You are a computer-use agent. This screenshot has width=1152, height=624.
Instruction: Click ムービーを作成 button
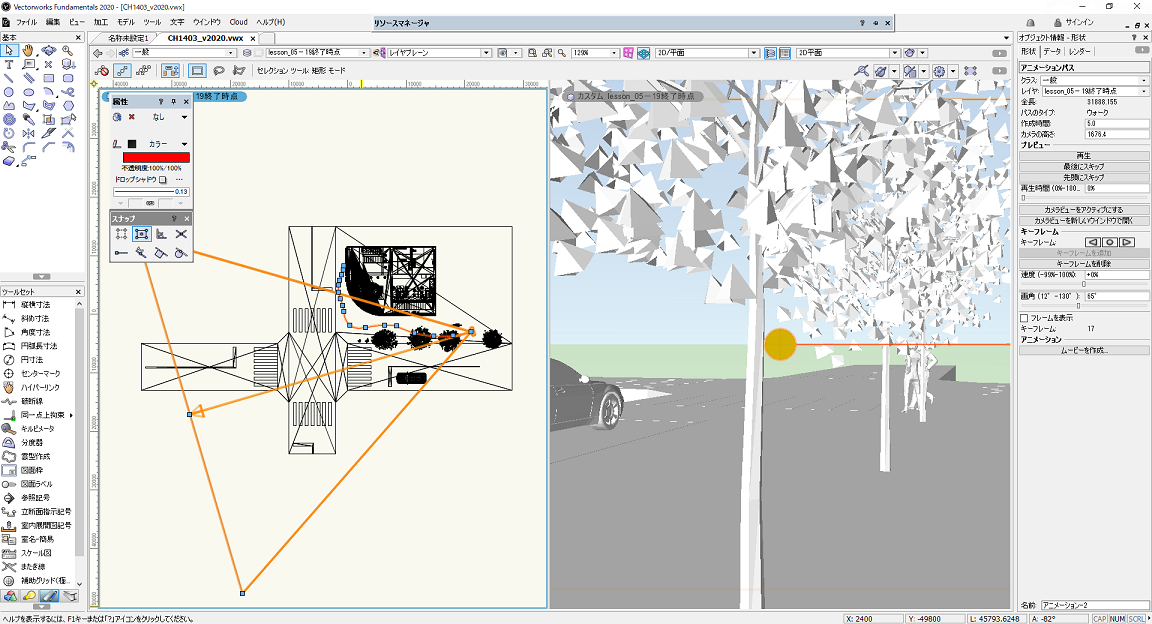point(1084,351)
